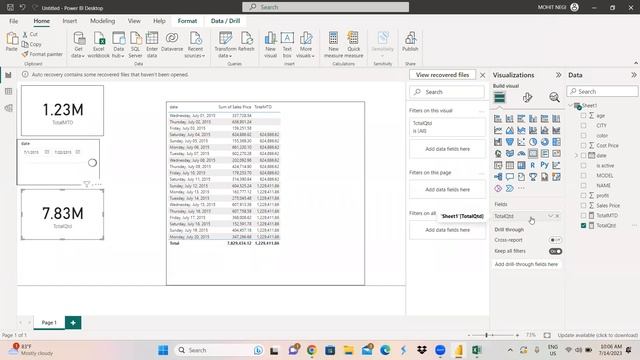
Task: Collapse the Sheet1 table tree
Action: [570, 106]
